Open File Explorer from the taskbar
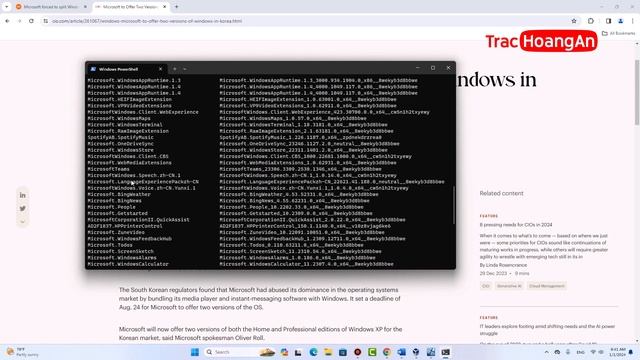The height and width of the screenshot is (360, 640). [328, 352]
